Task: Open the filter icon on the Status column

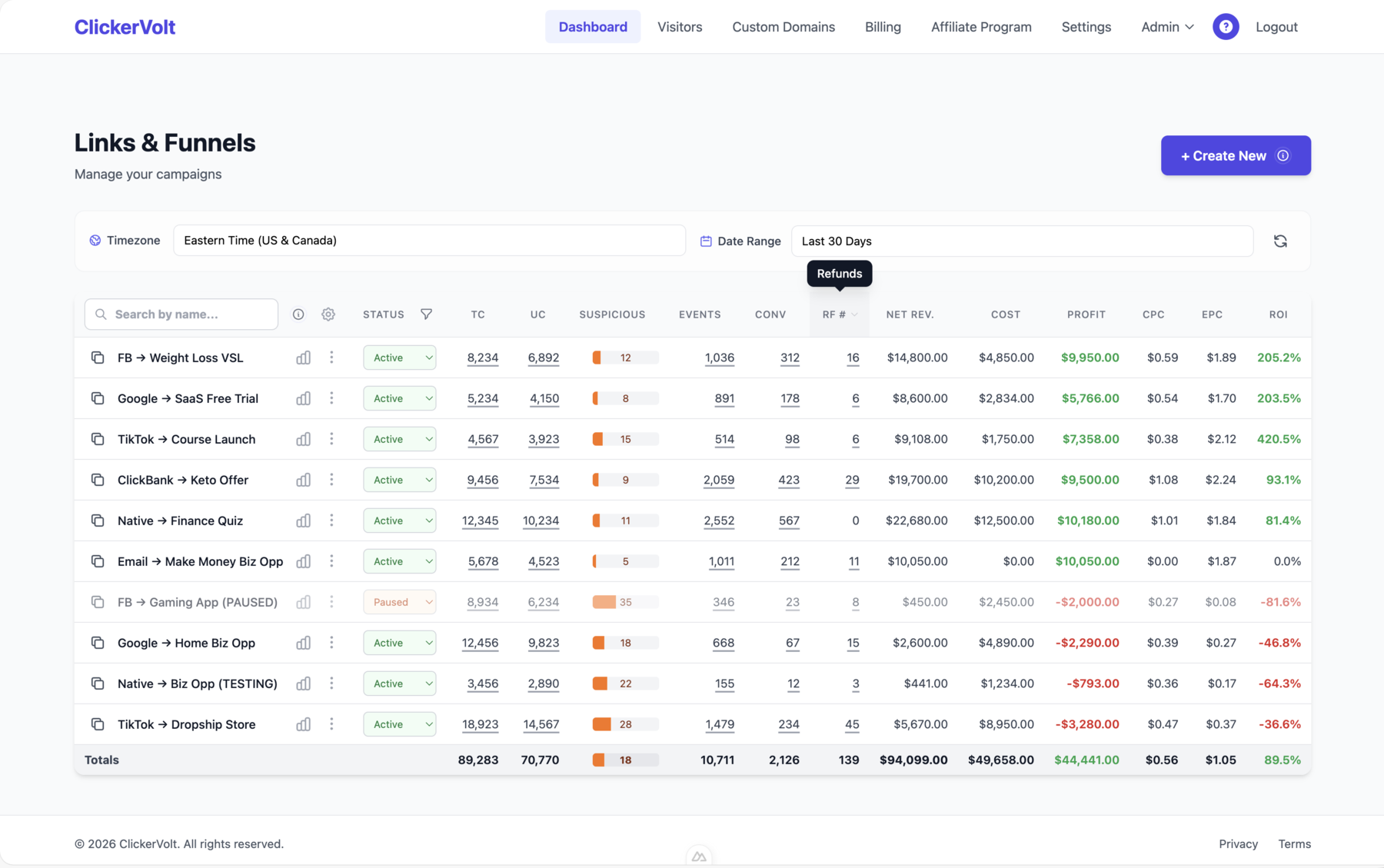Action: (427, 314)
